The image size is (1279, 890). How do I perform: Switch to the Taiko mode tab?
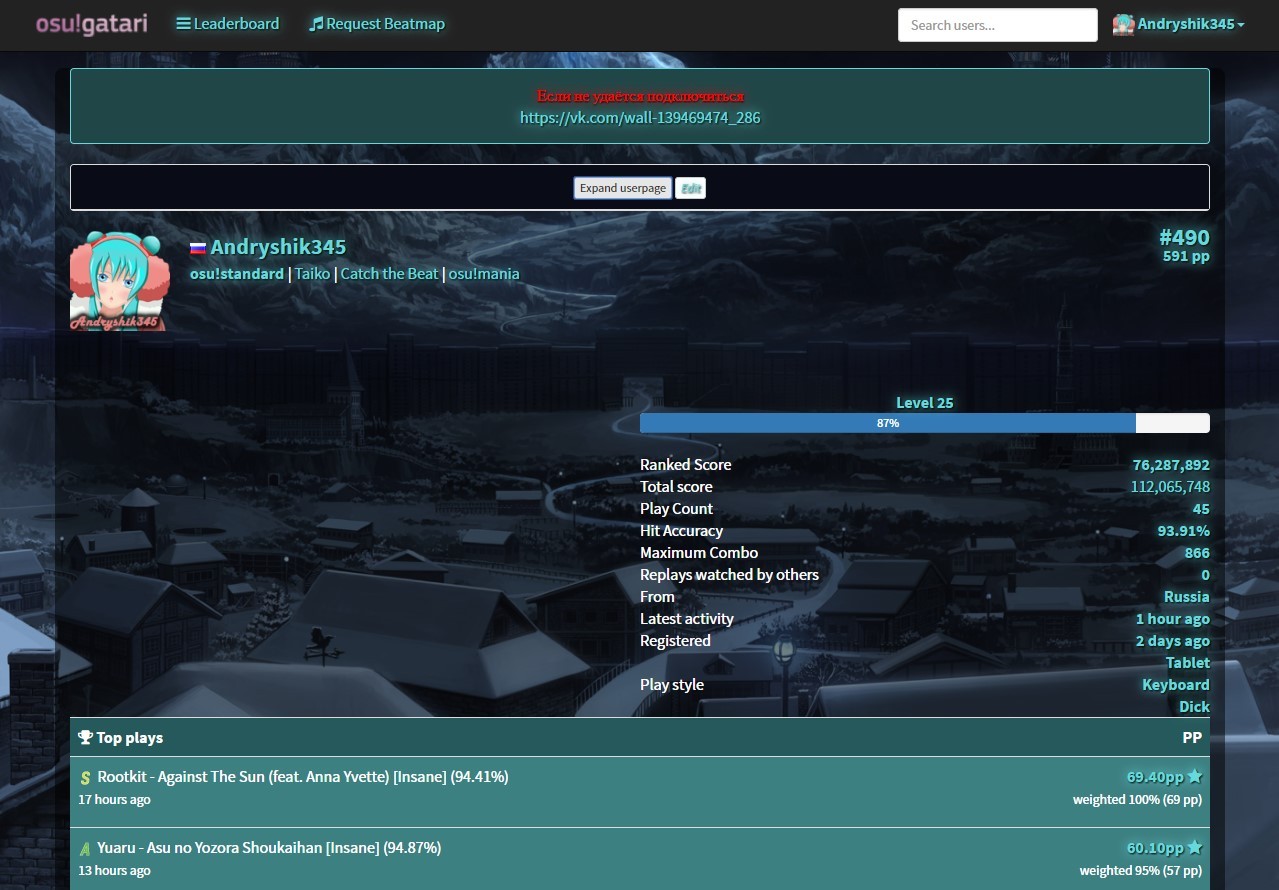(312, 273)
